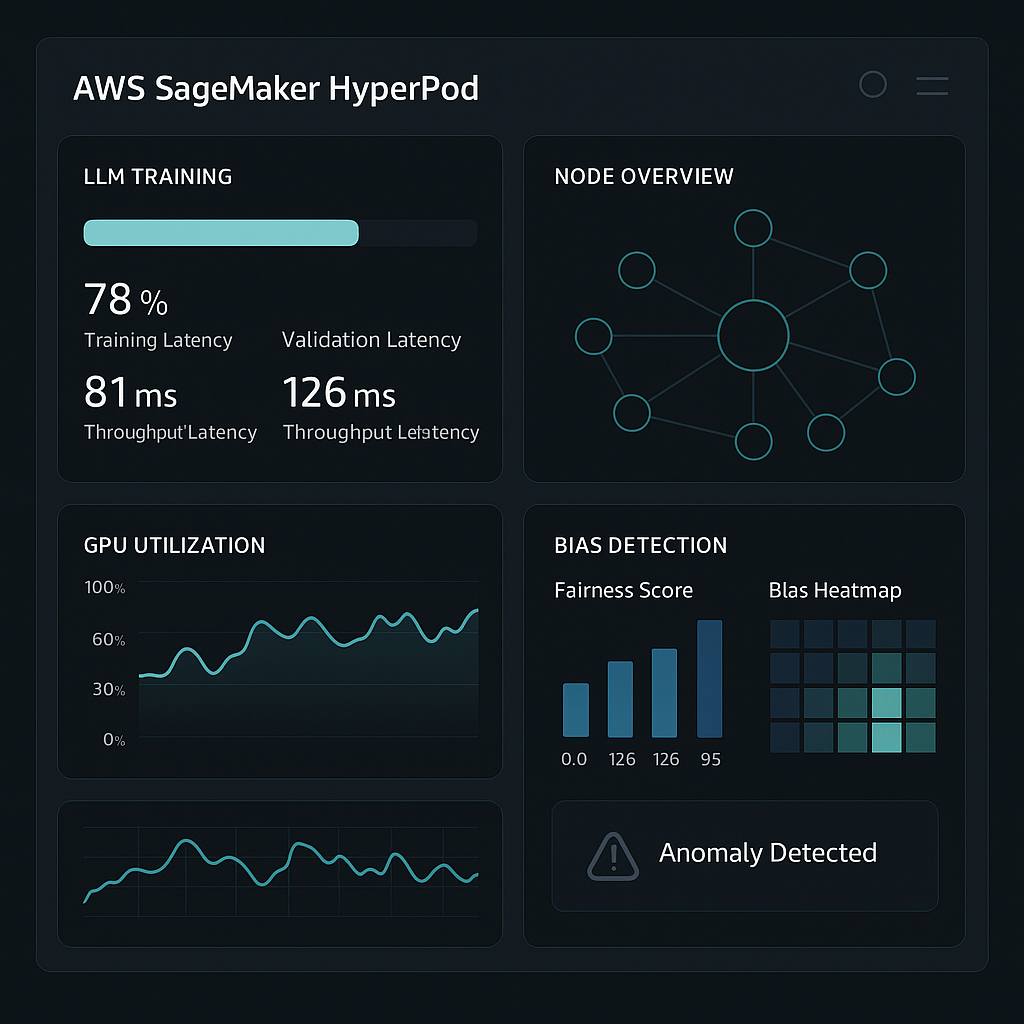This screenshot has width=1024, height=1024.
Task: Click the LLM TRAINING panel heading
Action: [x=158, y=176]
